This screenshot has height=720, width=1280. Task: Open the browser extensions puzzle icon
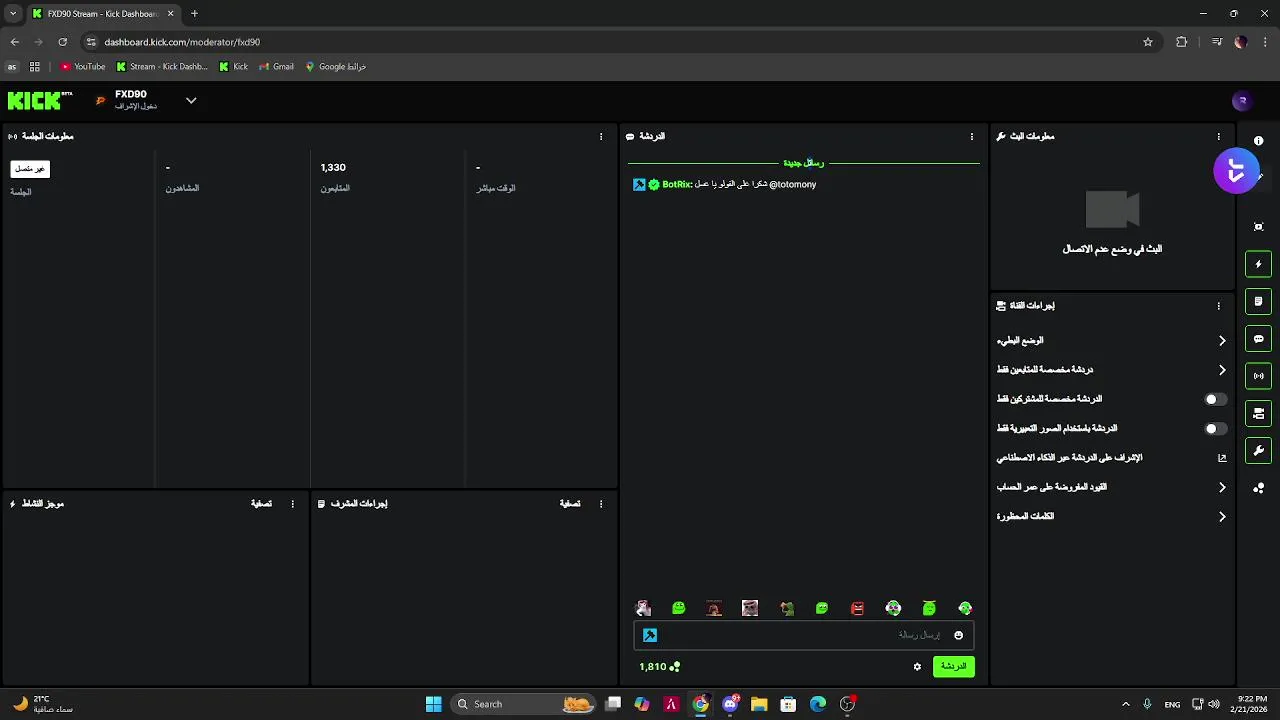[1182, 42]
